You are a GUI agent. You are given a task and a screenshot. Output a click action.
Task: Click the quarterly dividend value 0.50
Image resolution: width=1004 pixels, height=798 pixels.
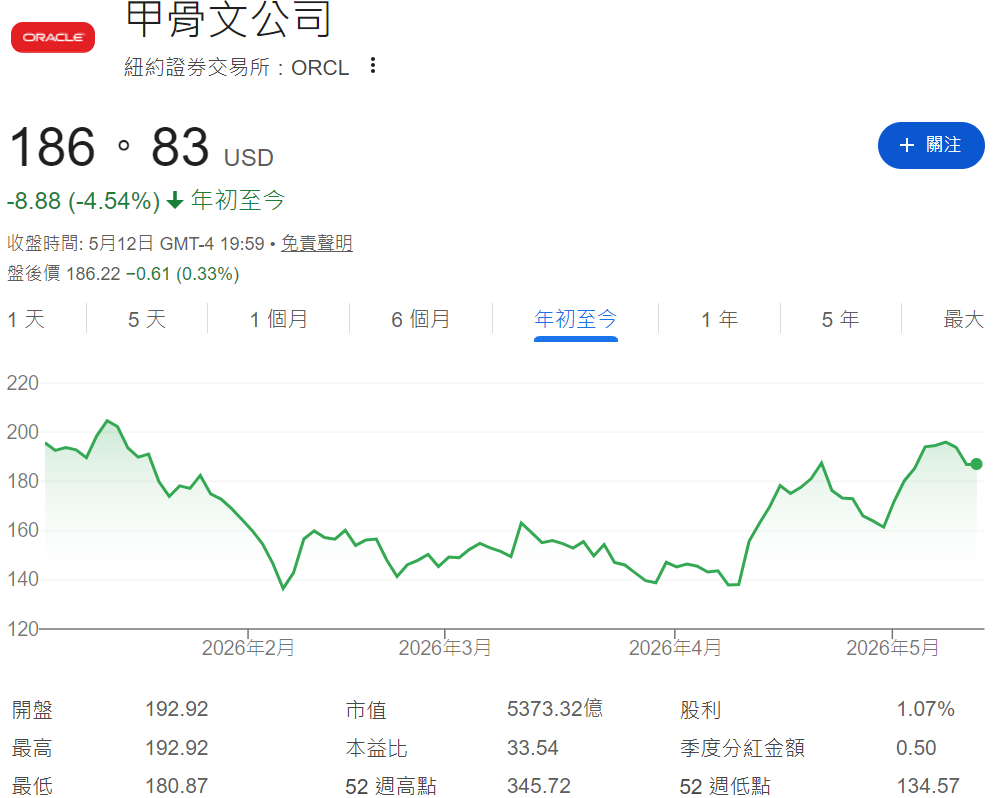coord(916,748)
